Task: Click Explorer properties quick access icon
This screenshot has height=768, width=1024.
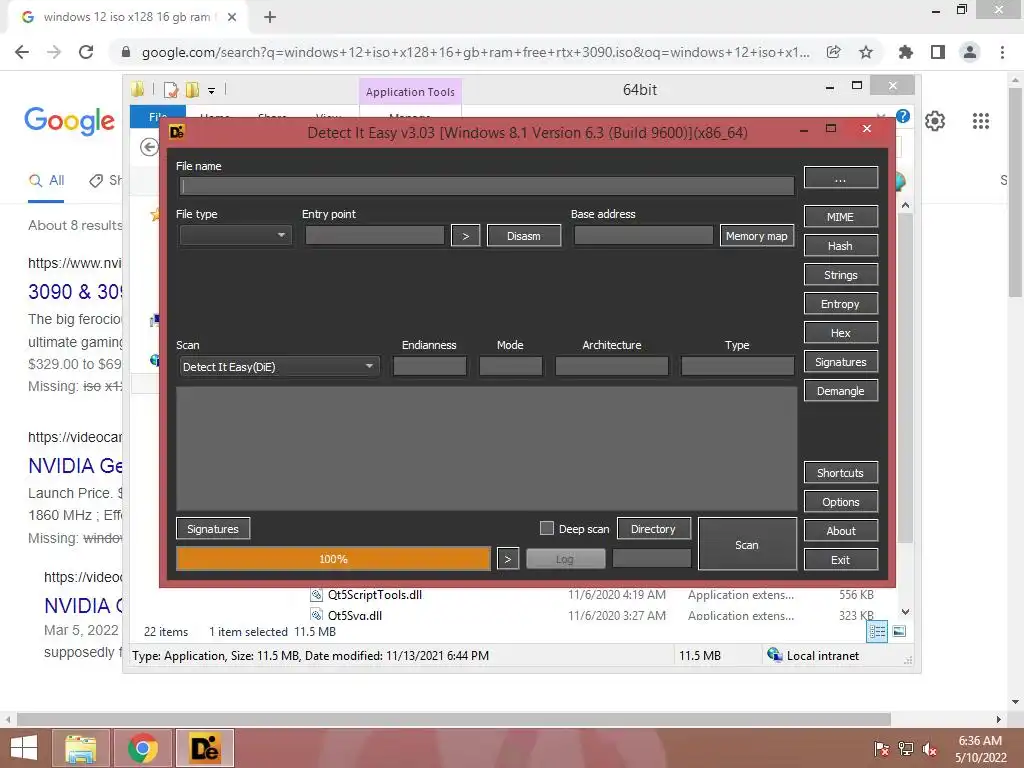Action: 171,89
